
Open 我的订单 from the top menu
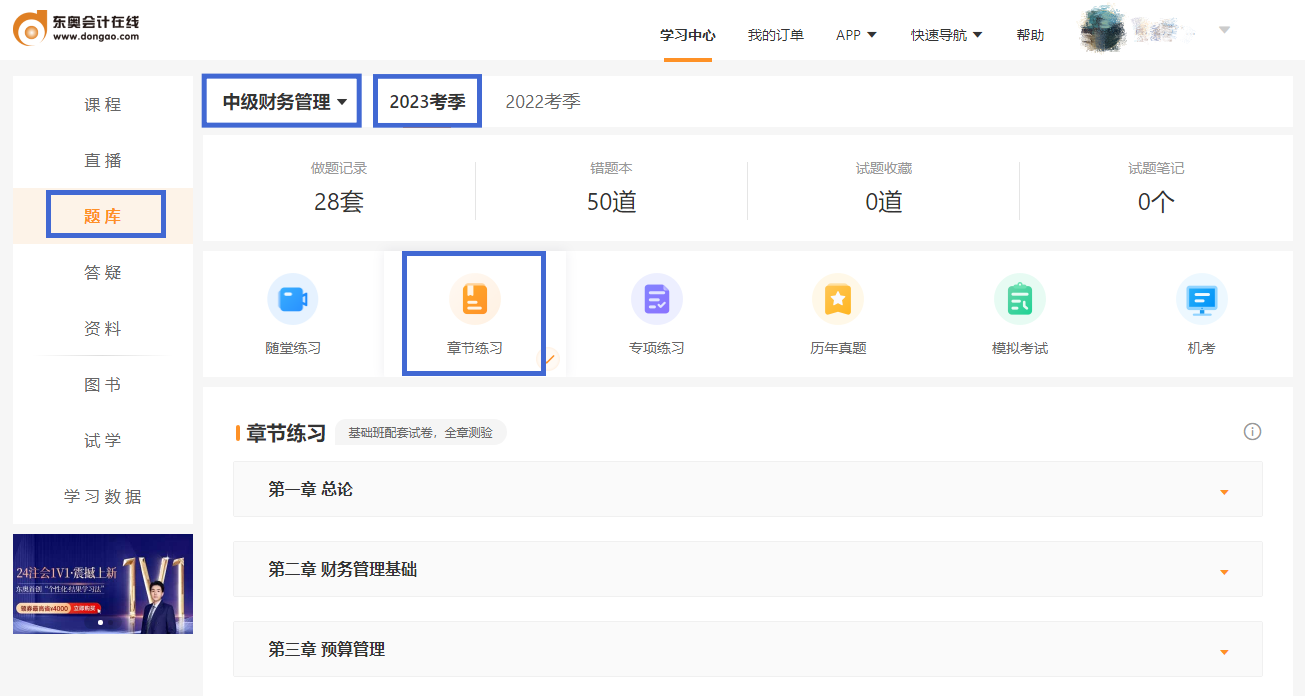[x=775, y=33]
